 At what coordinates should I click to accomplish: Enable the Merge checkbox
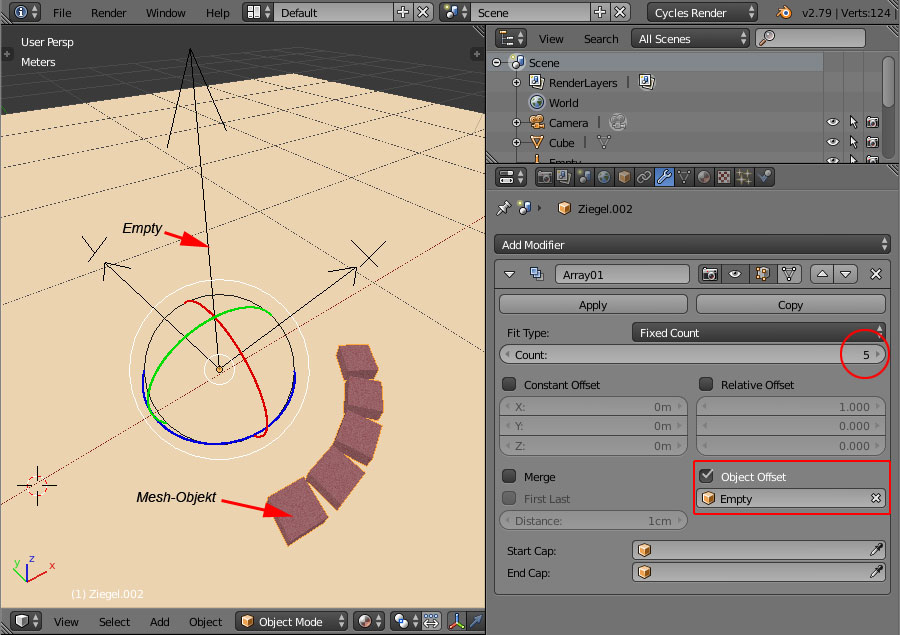point(509,477)
